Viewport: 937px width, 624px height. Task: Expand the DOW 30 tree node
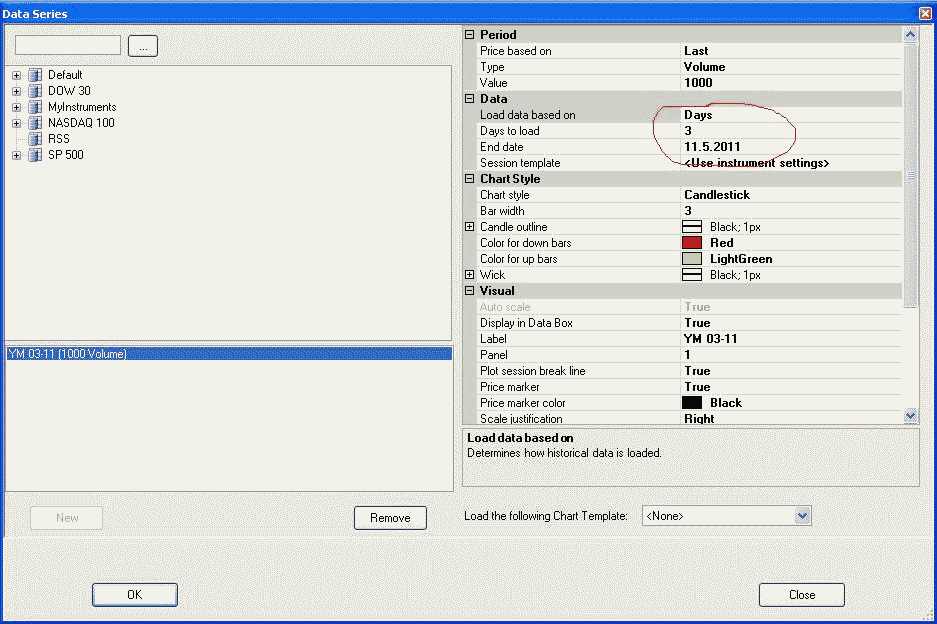pyautogui.click(x=16, y=91)
